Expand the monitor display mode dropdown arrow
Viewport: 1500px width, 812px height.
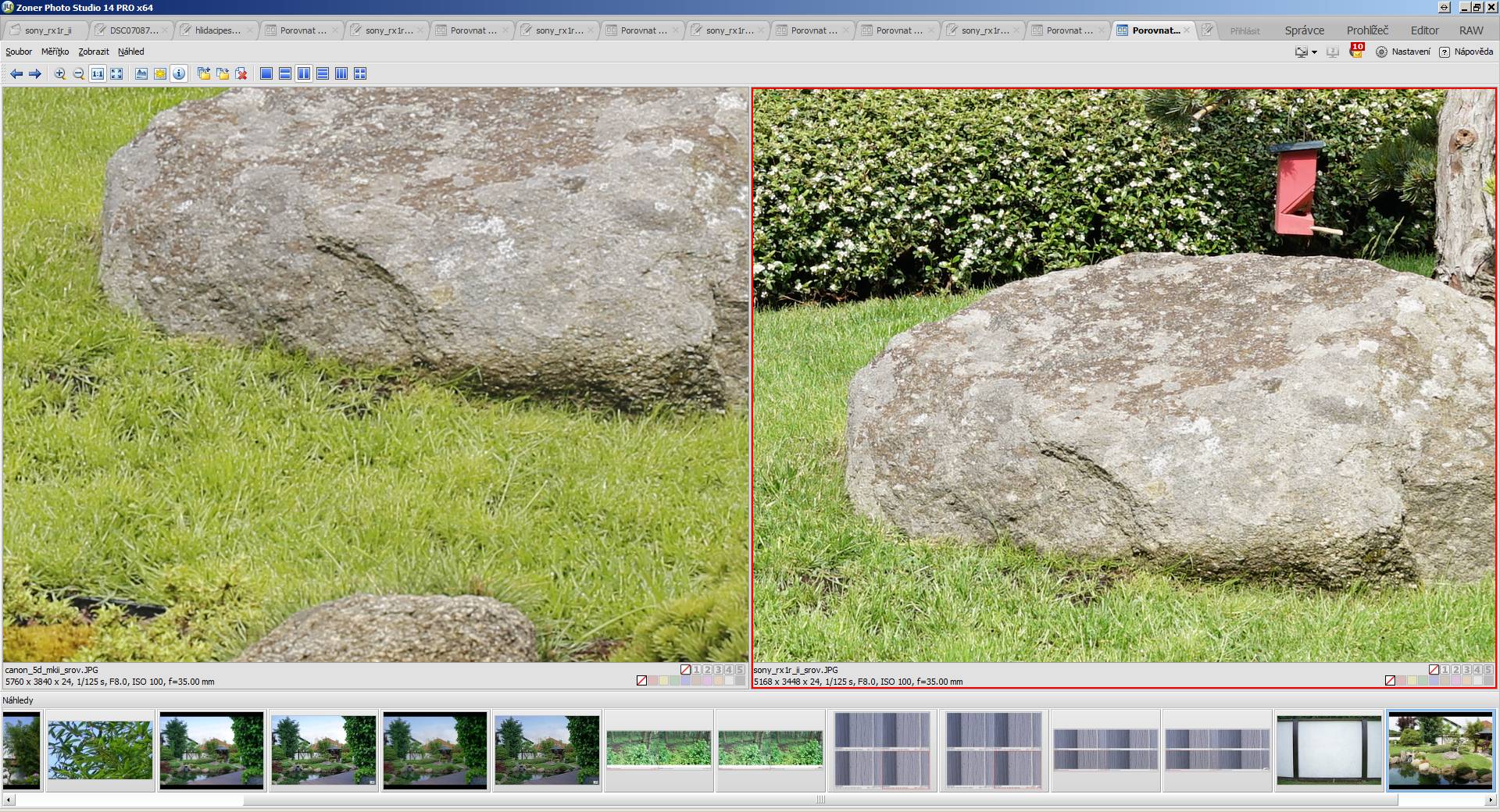[1314, 52]
